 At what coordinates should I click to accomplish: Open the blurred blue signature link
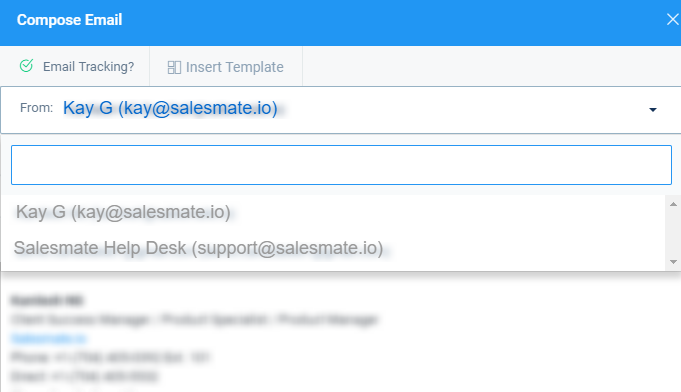pos(49,338)
